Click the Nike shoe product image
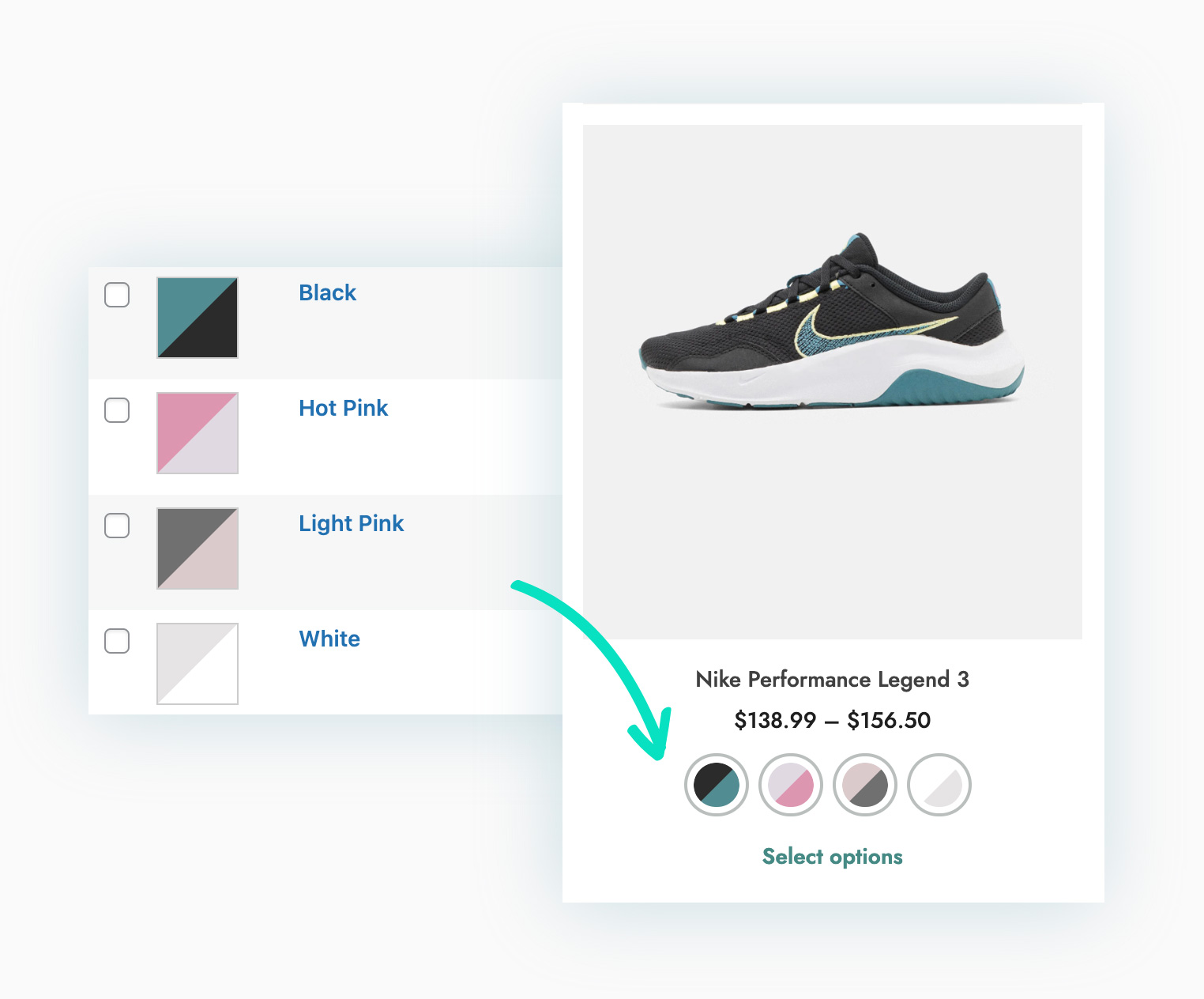The width and height of the screenshot is (1204, 999). (x=832, y=382)
